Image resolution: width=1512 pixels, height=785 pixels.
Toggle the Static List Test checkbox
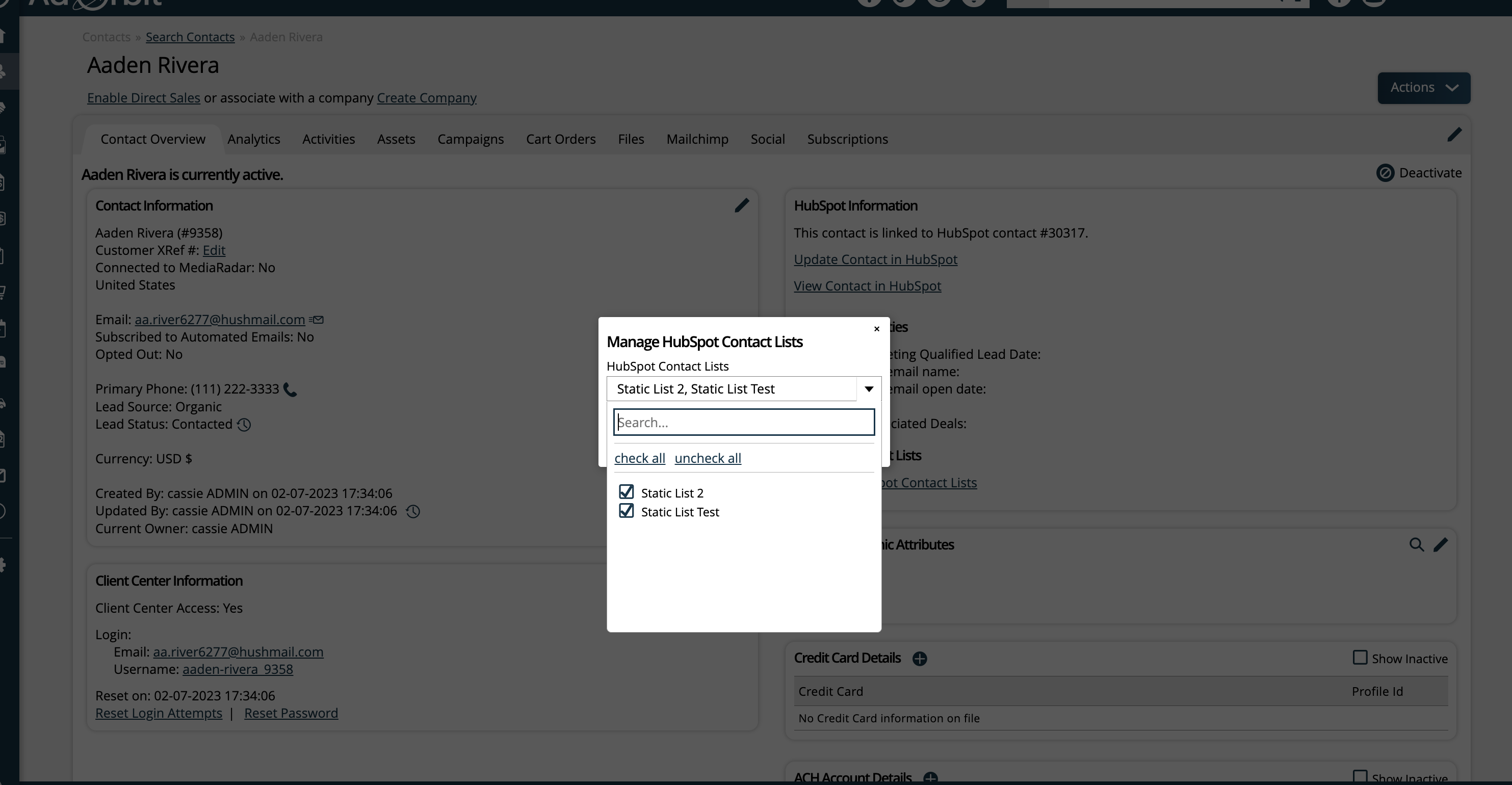click(627, 510)
